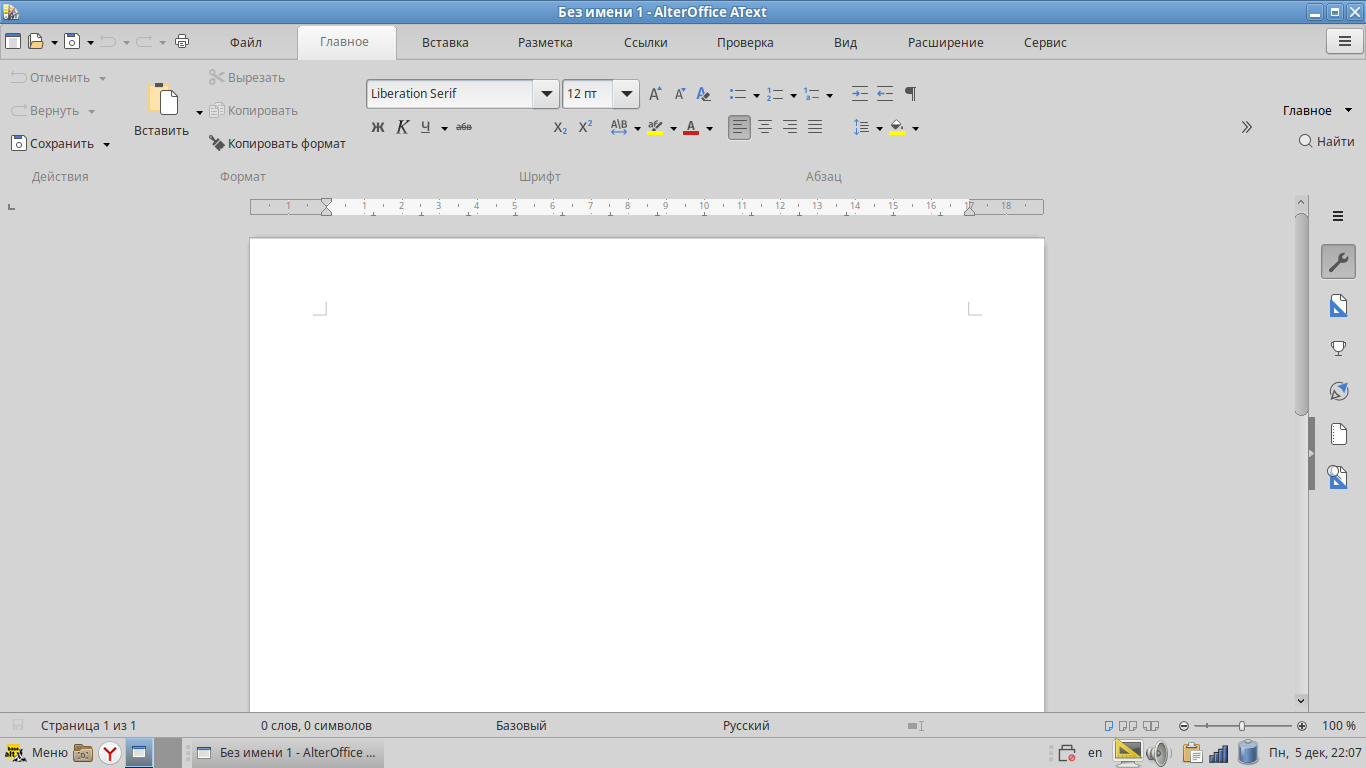The width and height of the screenshot is (1366, 768).
Task: Open sidebar Properties (wrench) panel
Action: (x=1338, y=262)
